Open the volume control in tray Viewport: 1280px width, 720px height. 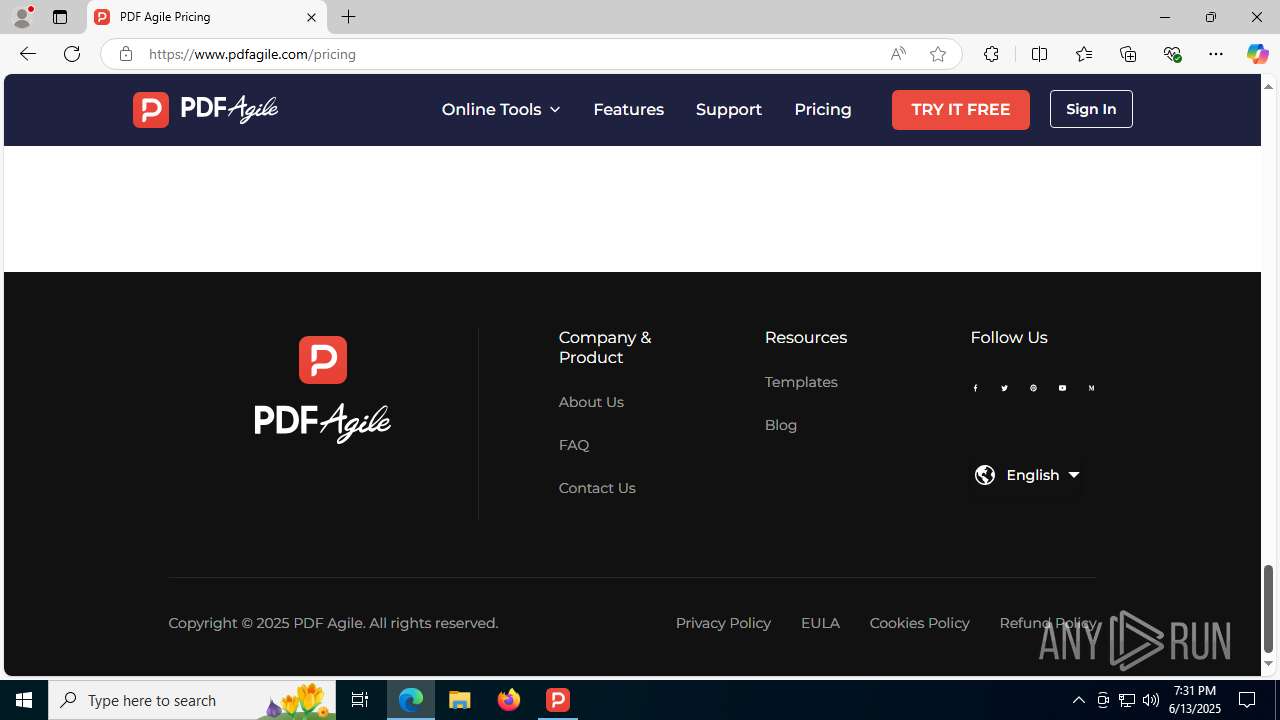[x=1151, y=700]
